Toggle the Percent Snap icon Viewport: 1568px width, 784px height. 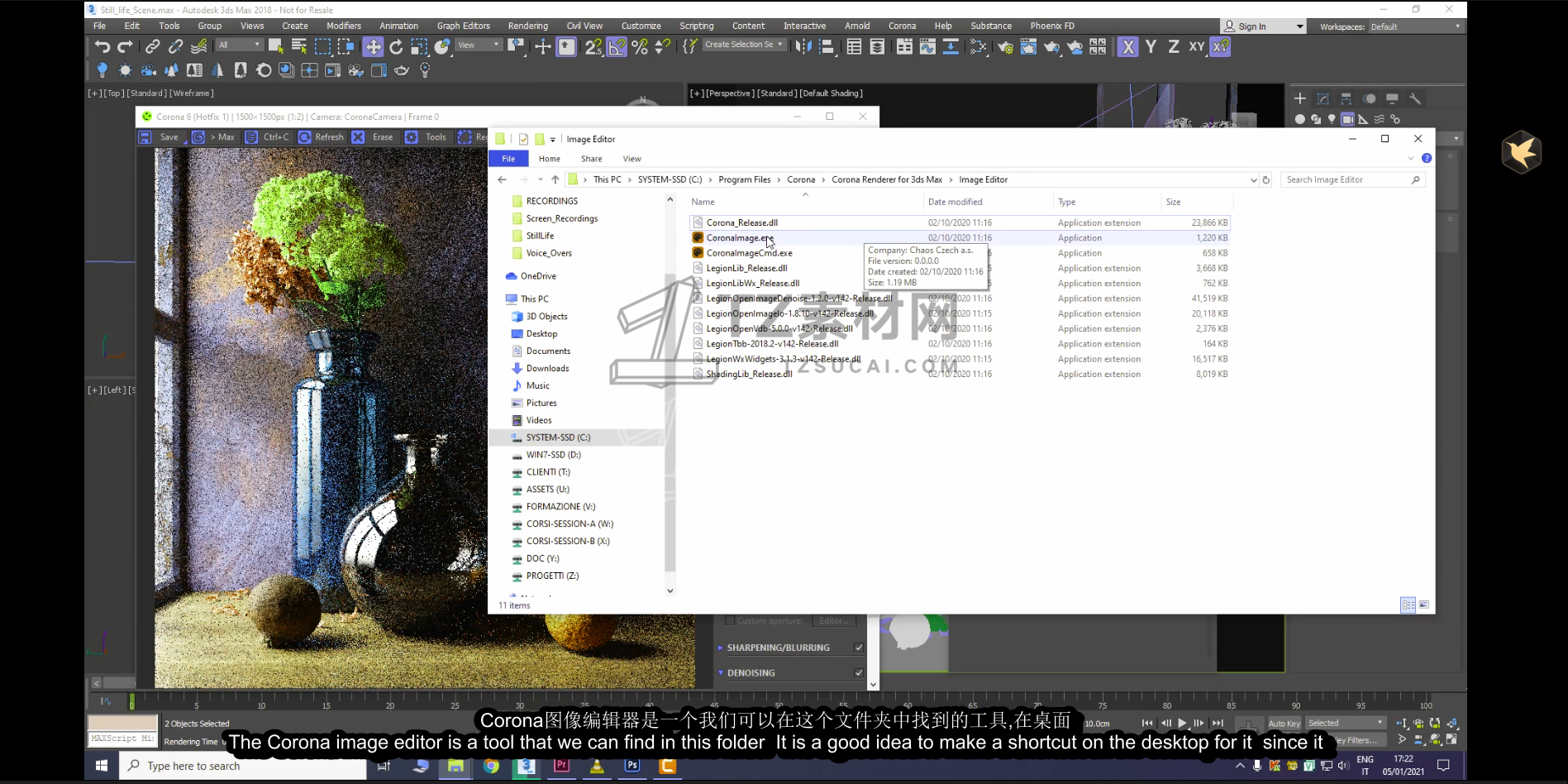(x=640, y=46)
